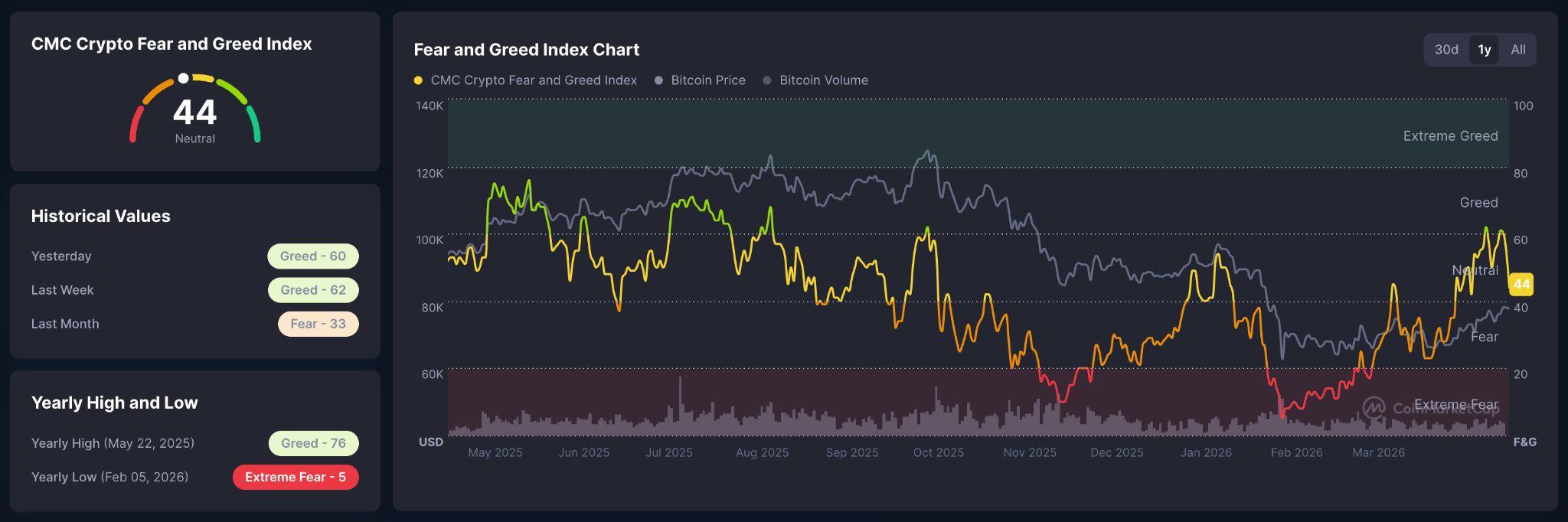The height and width of the screenshot is (522, 1568).
Task: Click the Aug 2025 axis label
Action: (x=762, y=452)
